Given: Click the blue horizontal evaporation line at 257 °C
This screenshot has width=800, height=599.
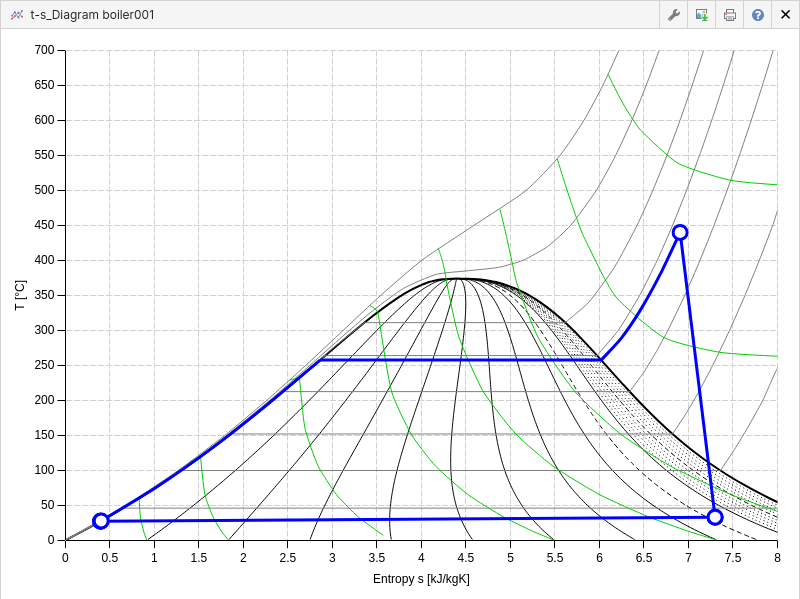Looking at the screenshot, I should tap(460, 359).
